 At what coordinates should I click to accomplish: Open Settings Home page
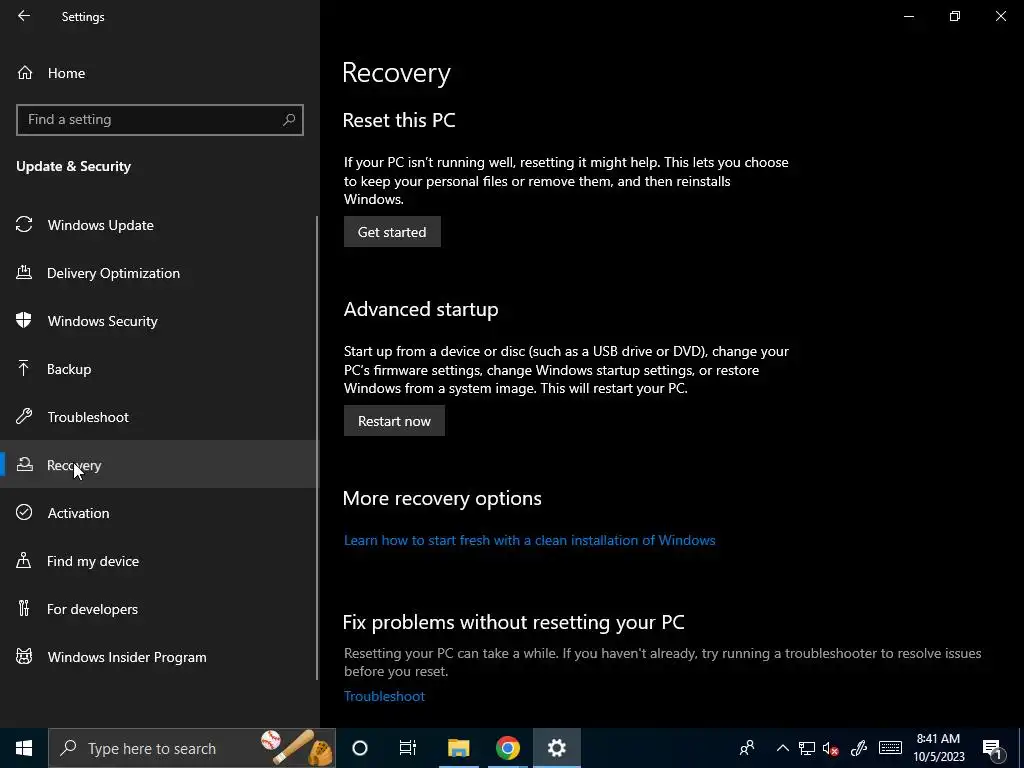click(x=66, y=73)
